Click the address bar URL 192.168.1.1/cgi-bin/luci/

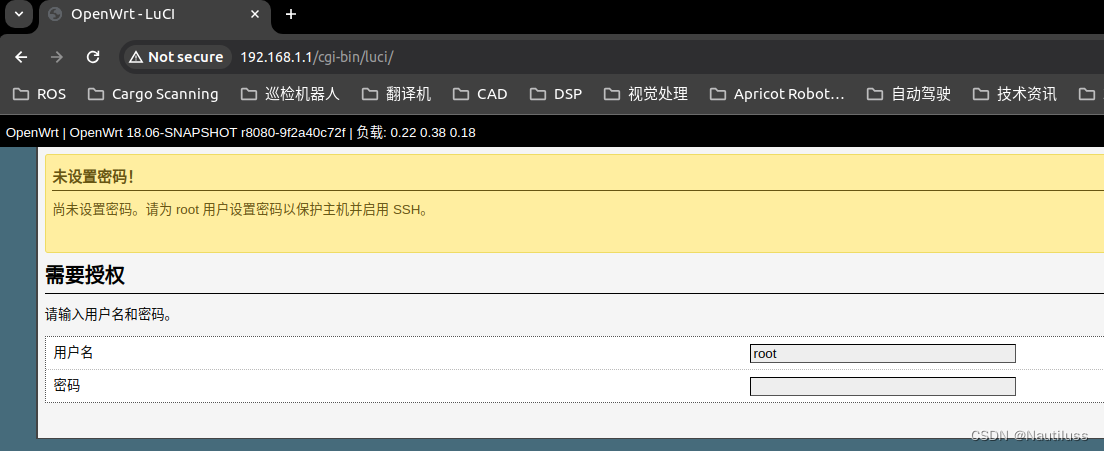(317, 57)
